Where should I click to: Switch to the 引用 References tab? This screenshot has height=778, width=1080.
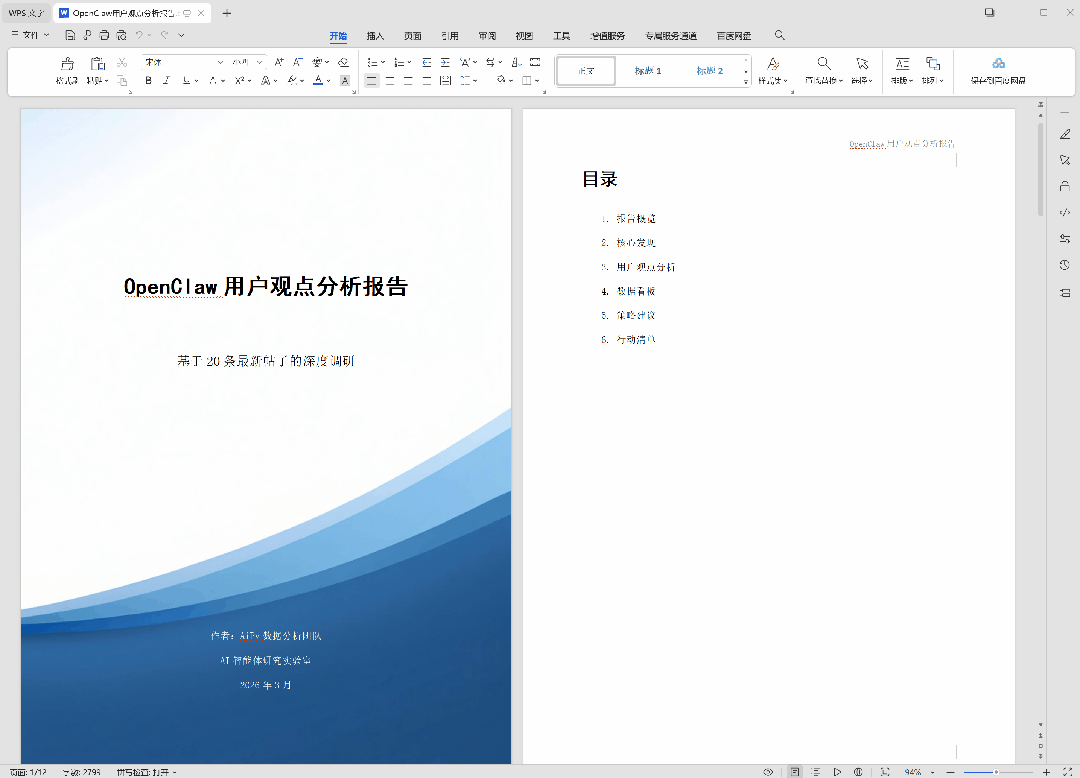(x=450, y=36)
